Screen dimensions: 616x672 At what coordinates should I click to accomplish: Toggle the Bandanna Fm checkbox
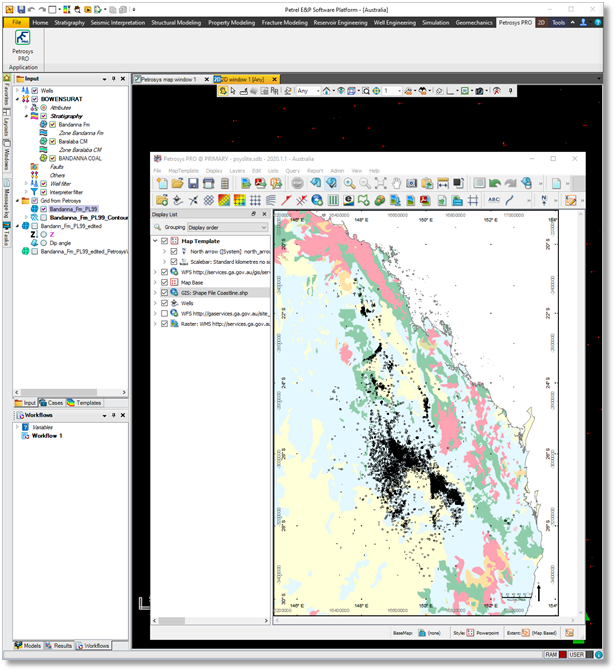pos(52,124)
